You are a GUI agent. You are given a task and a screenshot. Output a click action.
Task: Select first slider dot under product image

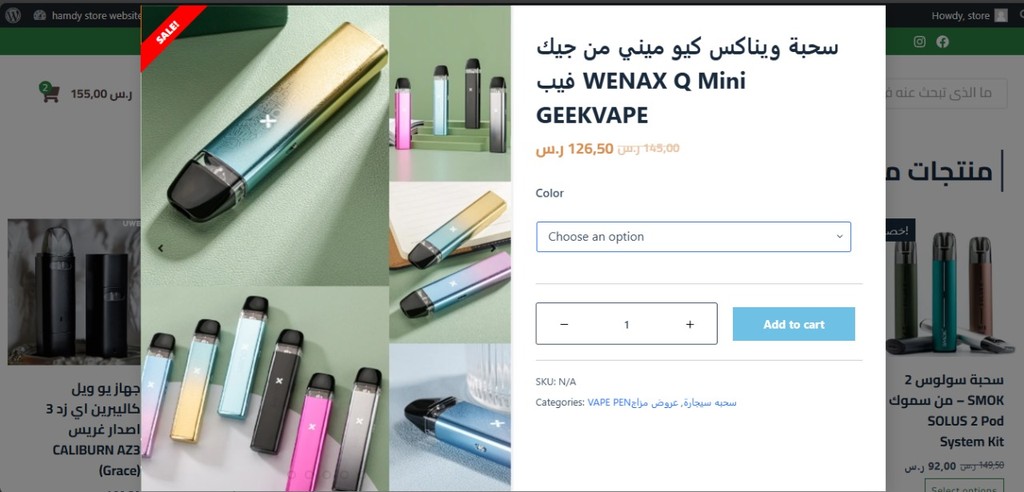[x=291, y=475]
